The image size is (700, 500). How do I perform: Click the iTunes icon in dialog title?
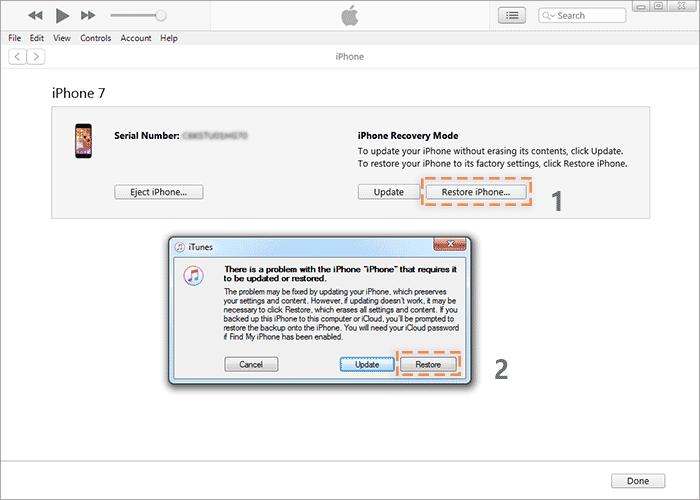(x=179, y=247)
